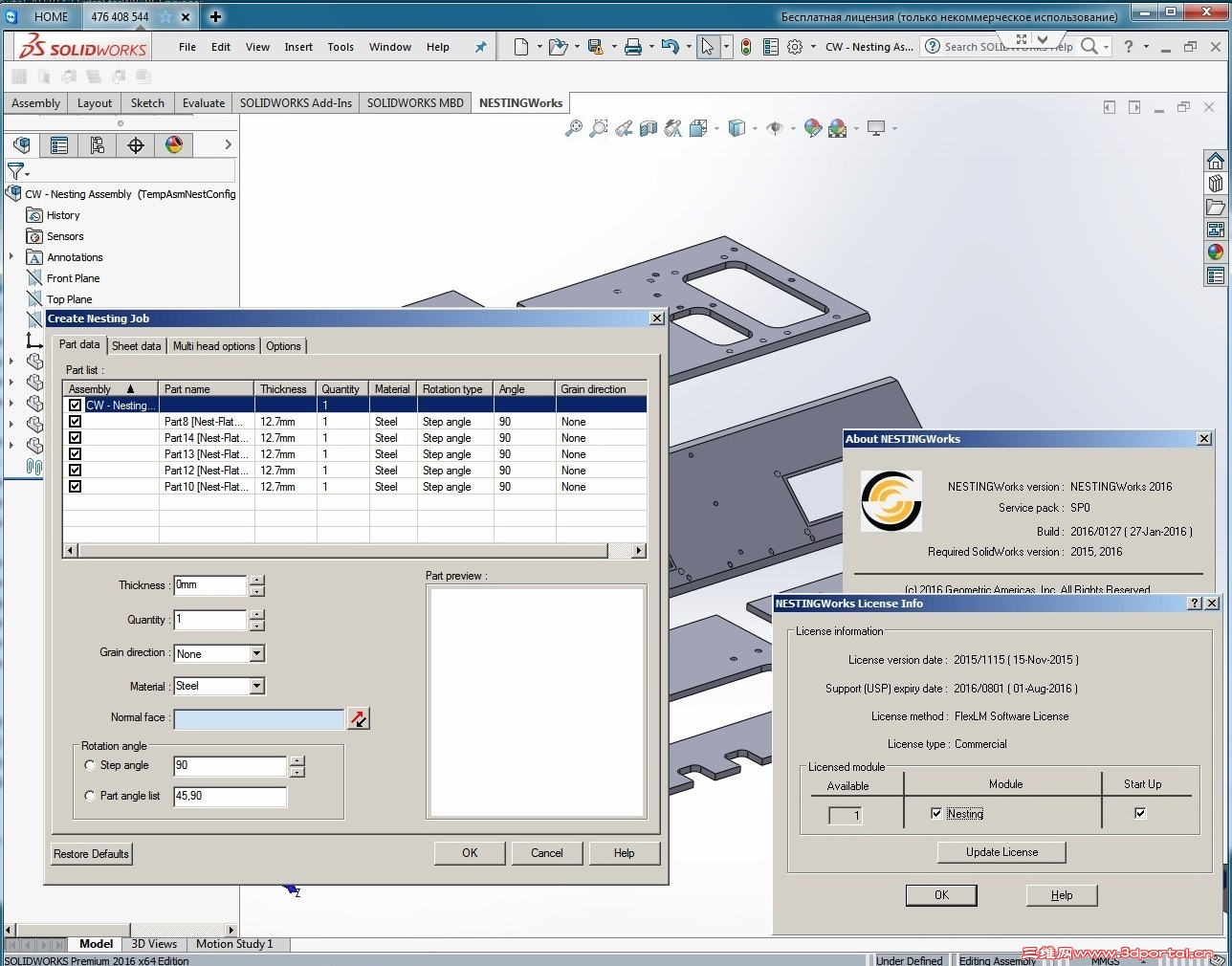Screen dimensions: 1232x966
Task: Select the ConfigurationManager tab icon
Action: 97,145
